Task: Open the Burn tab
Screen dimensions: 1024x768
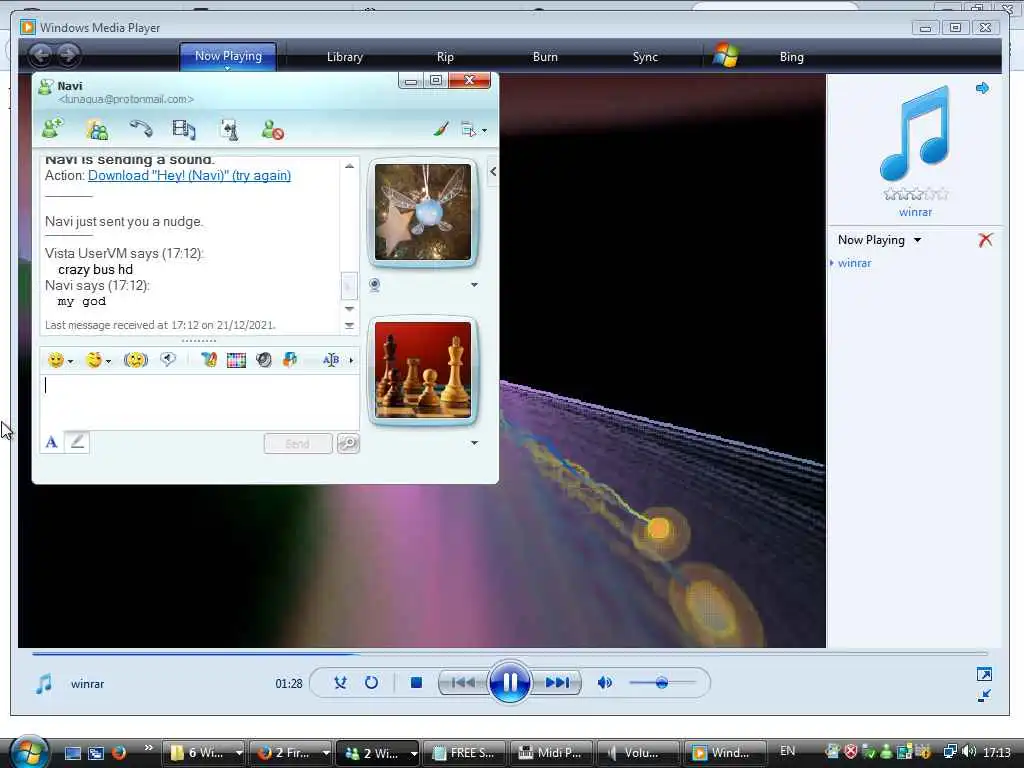Action: 545,57
